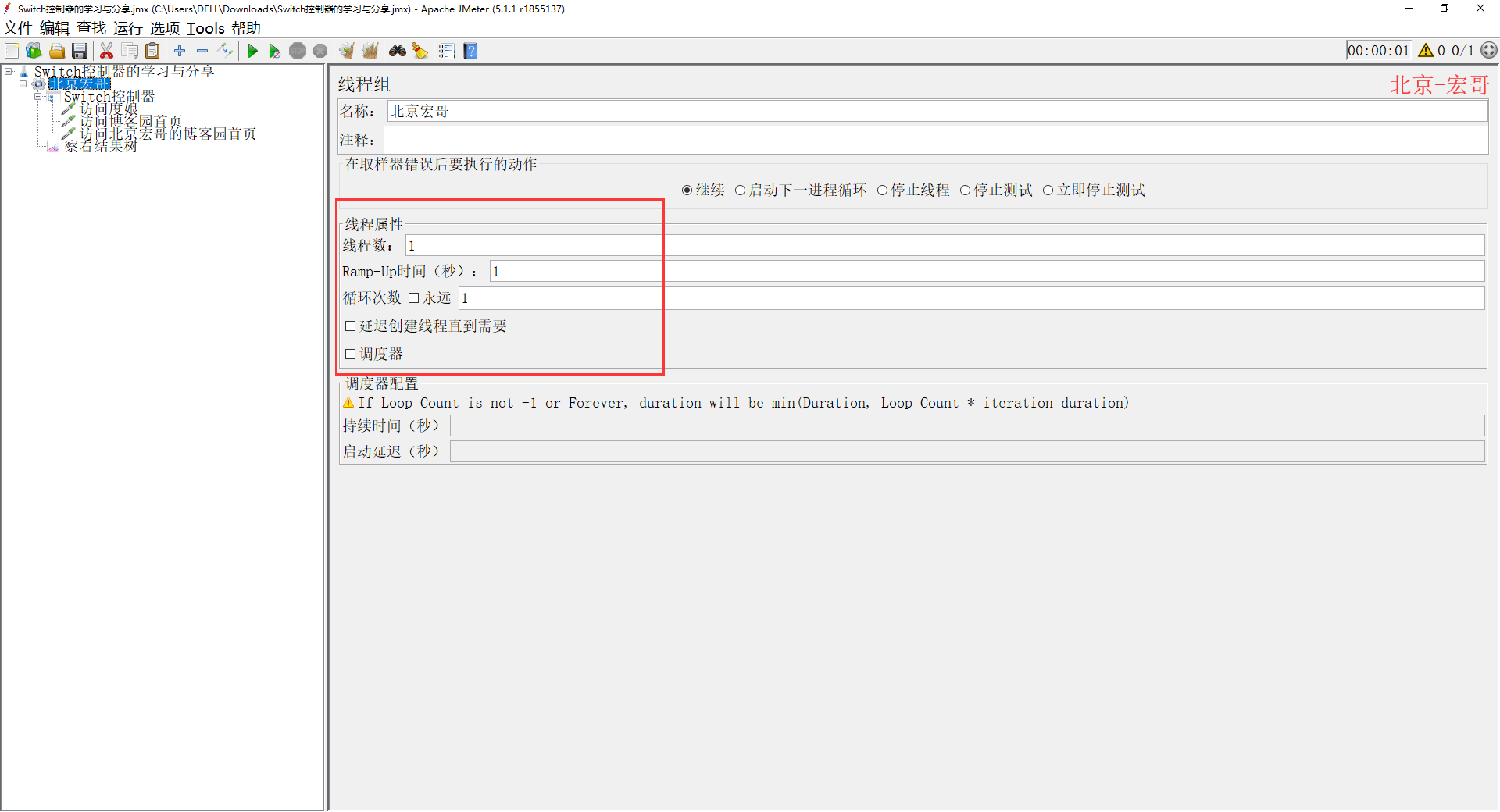1500x812 pixels.
Task: Click the 持续时间 duration field
Action: [967, 426]
